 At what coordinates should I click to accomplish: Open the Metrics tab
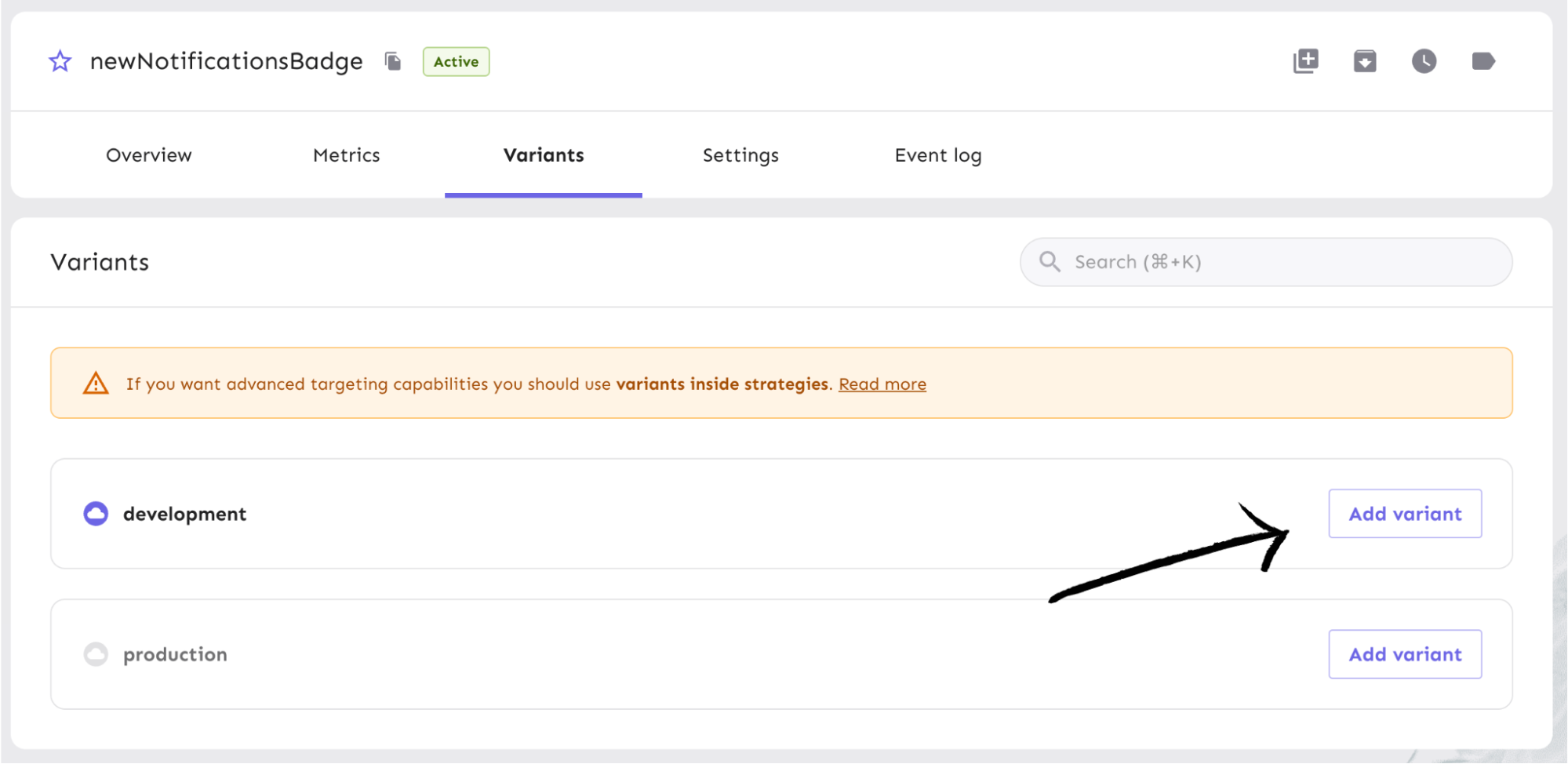click(x=346, y=155)
